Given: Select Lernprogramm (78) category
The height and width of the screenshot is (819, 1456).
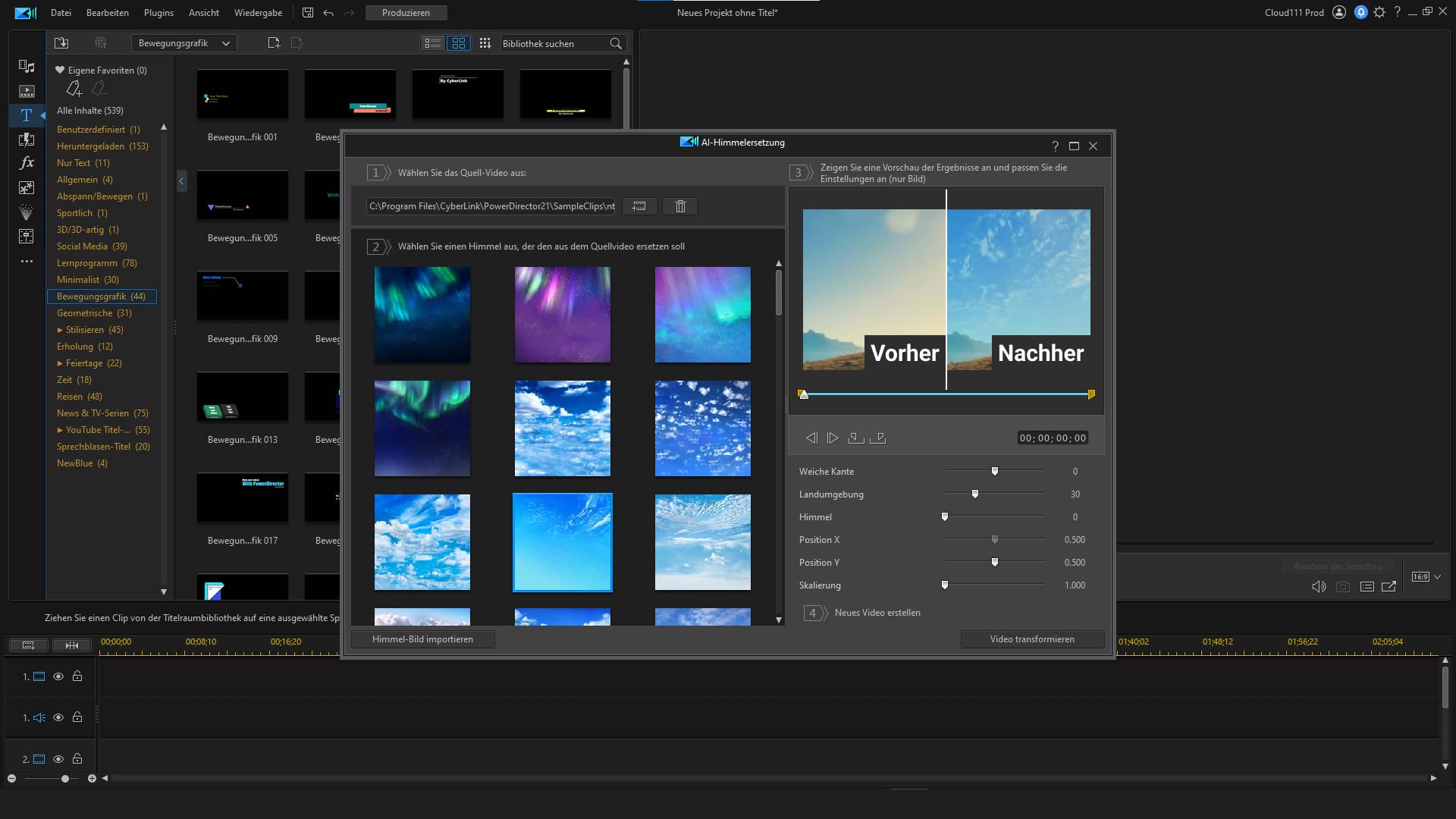Looking at the screenshot, I should (97, 263).
